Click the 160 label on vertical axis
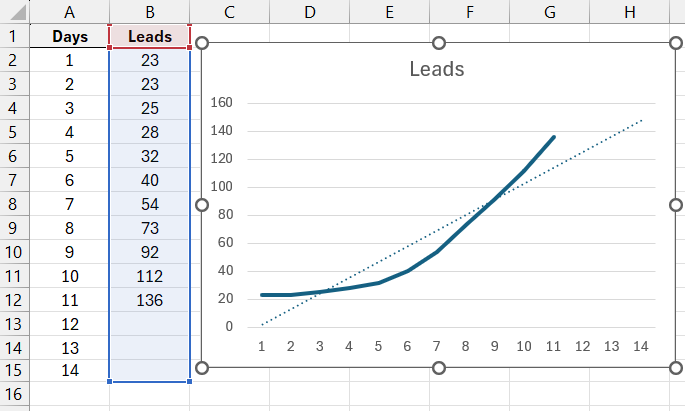 coord(221,103)
